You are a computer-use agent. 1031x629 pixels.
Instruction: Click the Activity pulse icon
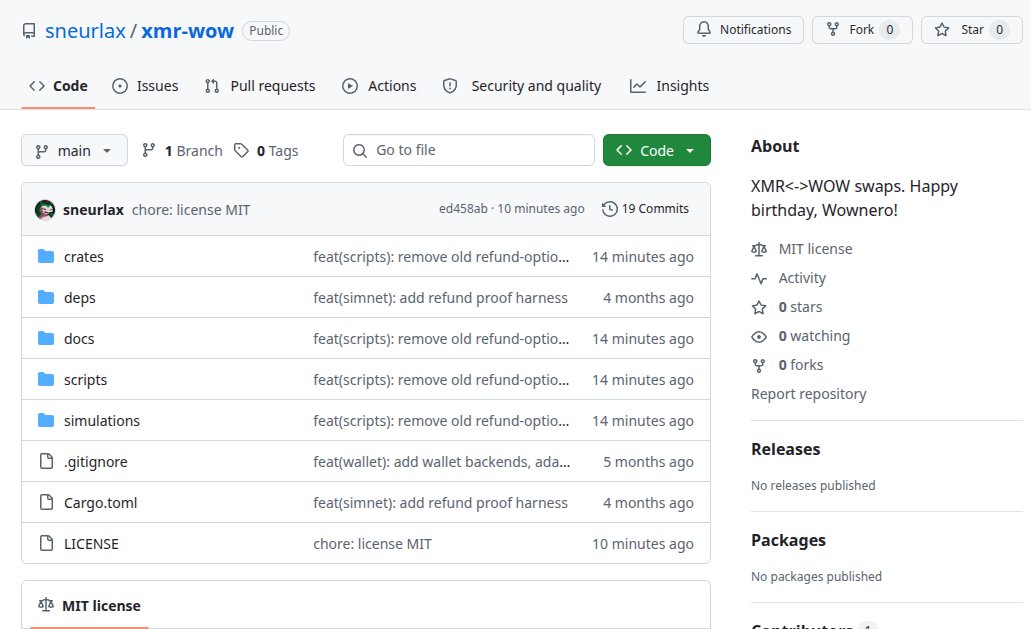pos(759,278)
